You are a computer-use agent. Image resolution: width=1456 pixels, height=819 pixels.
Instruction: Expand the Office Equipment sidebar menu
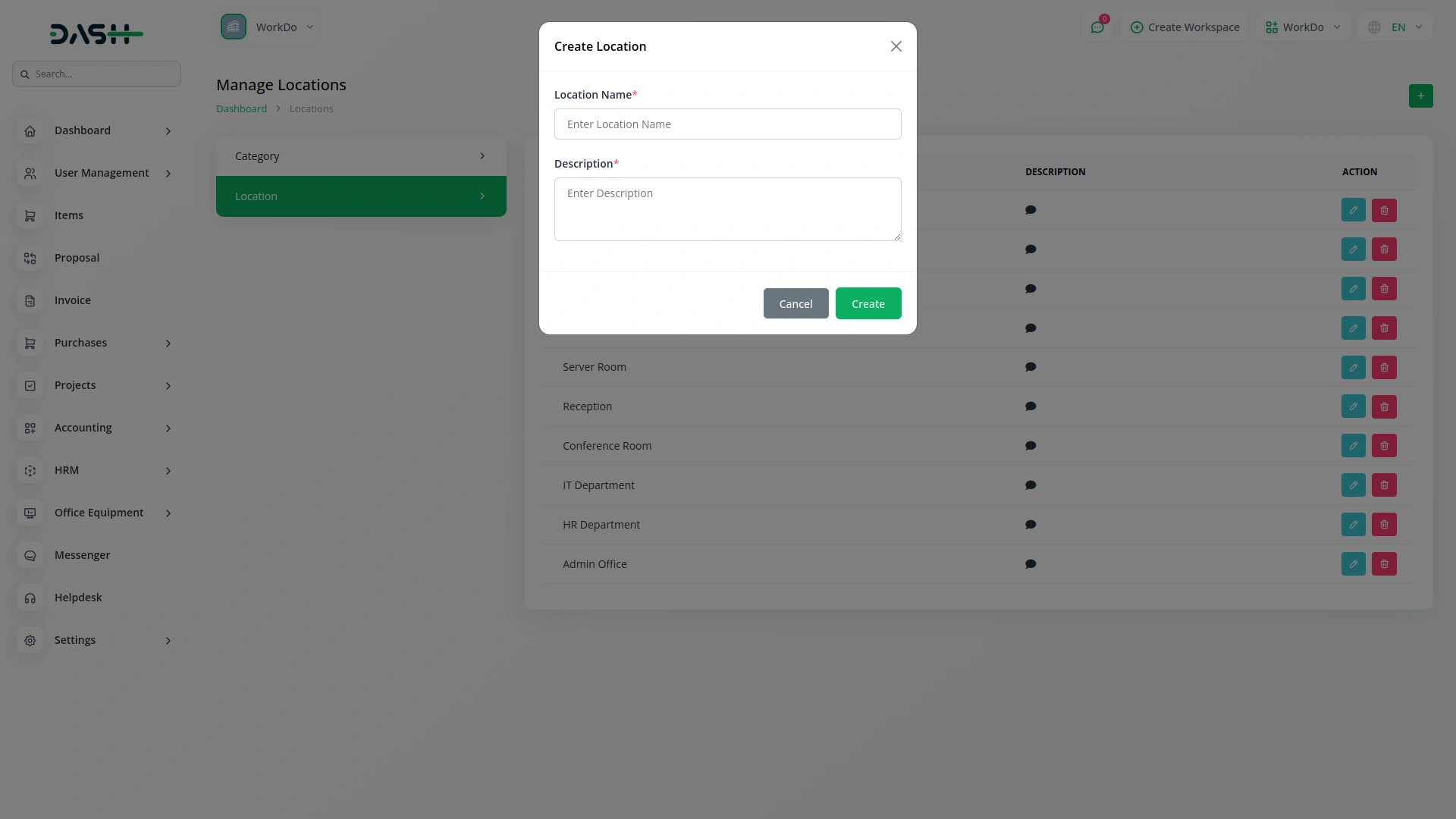point(97,513)
